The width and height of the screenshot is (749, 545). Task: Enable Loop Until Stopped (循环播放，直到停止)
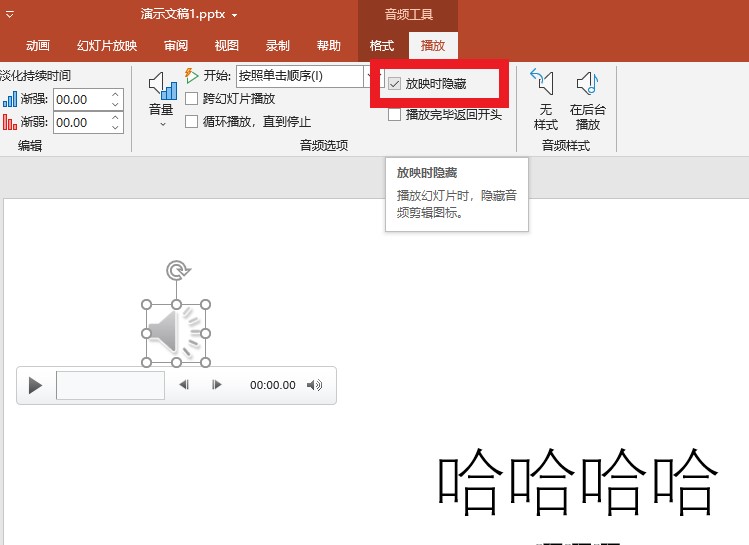[192, 122]
